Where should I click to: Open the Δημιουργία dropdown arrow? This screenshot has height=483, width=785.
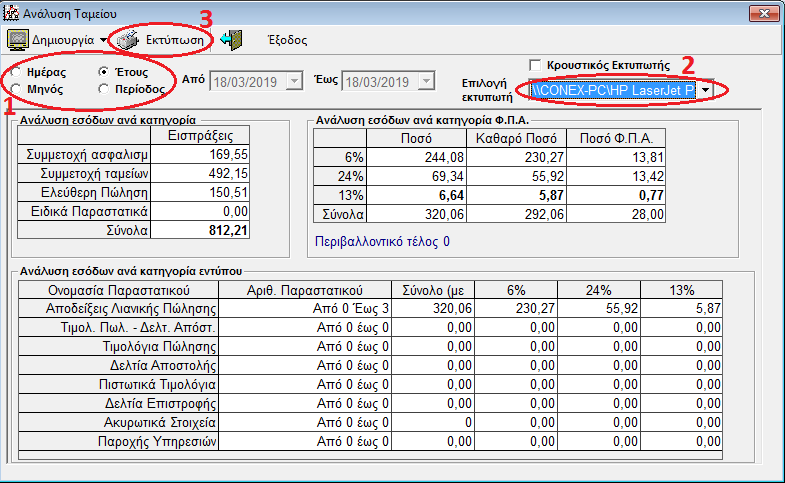[x=103, y=40]
